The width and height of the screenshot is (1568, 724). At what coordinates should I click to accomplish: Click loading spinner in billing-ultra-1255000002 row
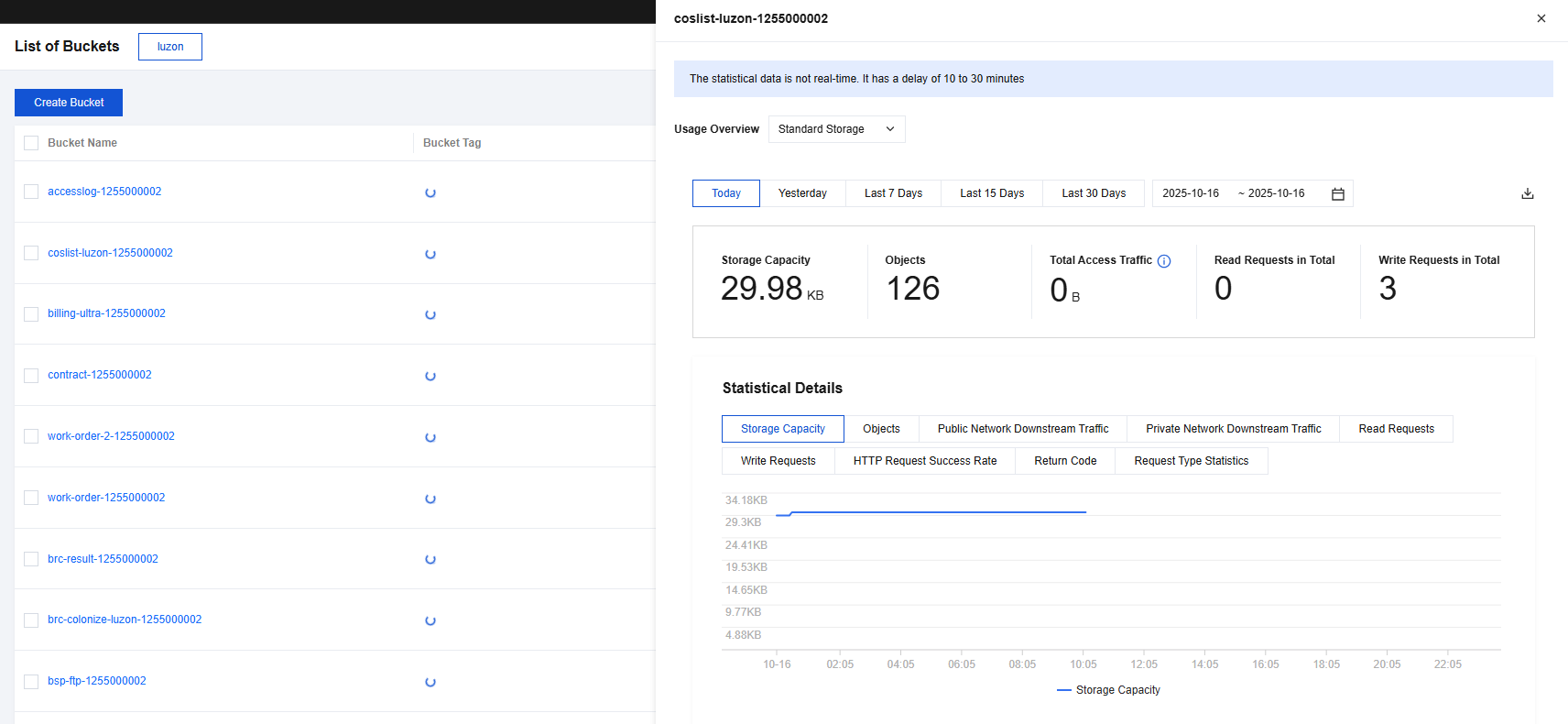[430, 314]
